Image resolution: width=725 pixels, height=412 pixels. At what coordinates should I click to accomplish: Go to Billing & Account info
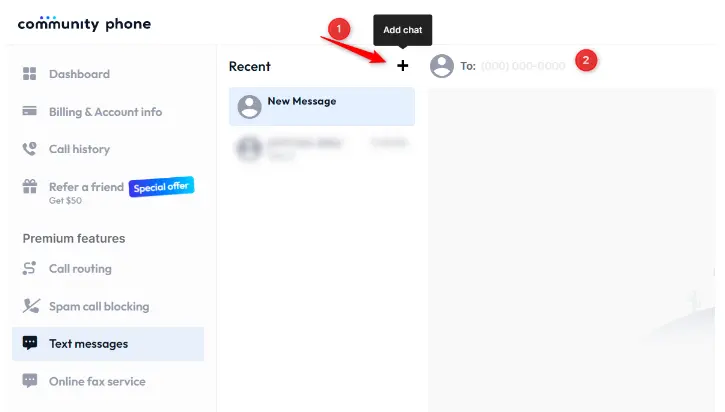pyautogui.click(x=105, y=112)
